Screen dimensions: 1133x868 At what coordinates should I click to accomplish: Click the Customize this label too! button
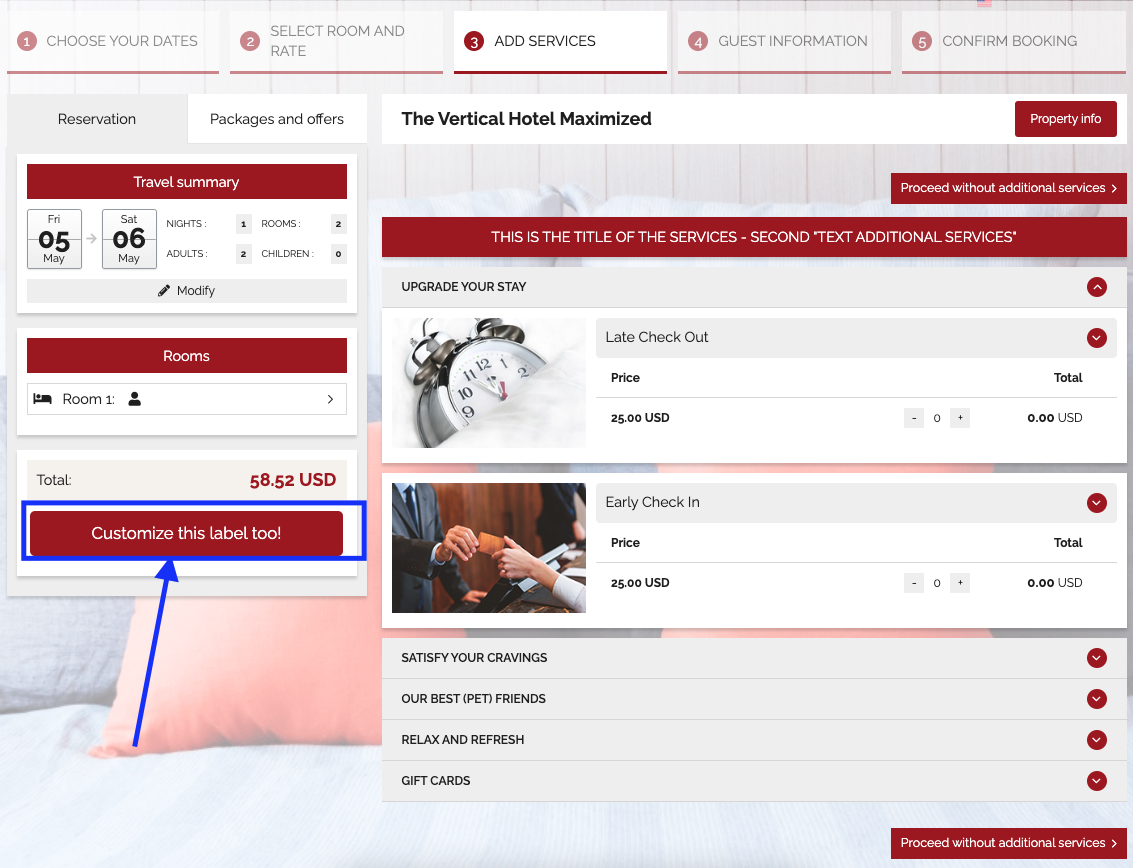(186, 533)
